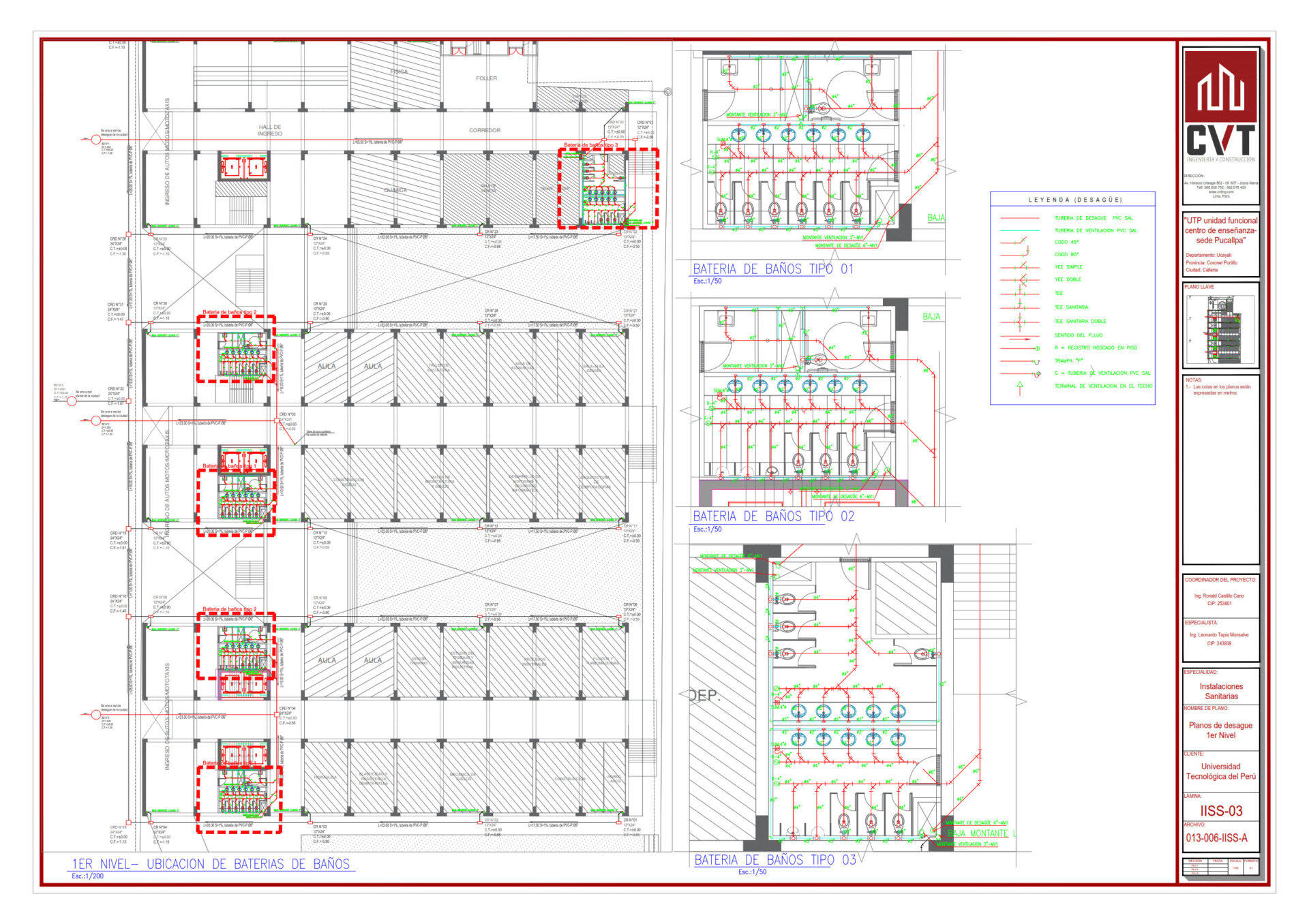
Task: Click the Codo 45° symbol in legend
Action: pyautogui.click(x=1020, y=242)
